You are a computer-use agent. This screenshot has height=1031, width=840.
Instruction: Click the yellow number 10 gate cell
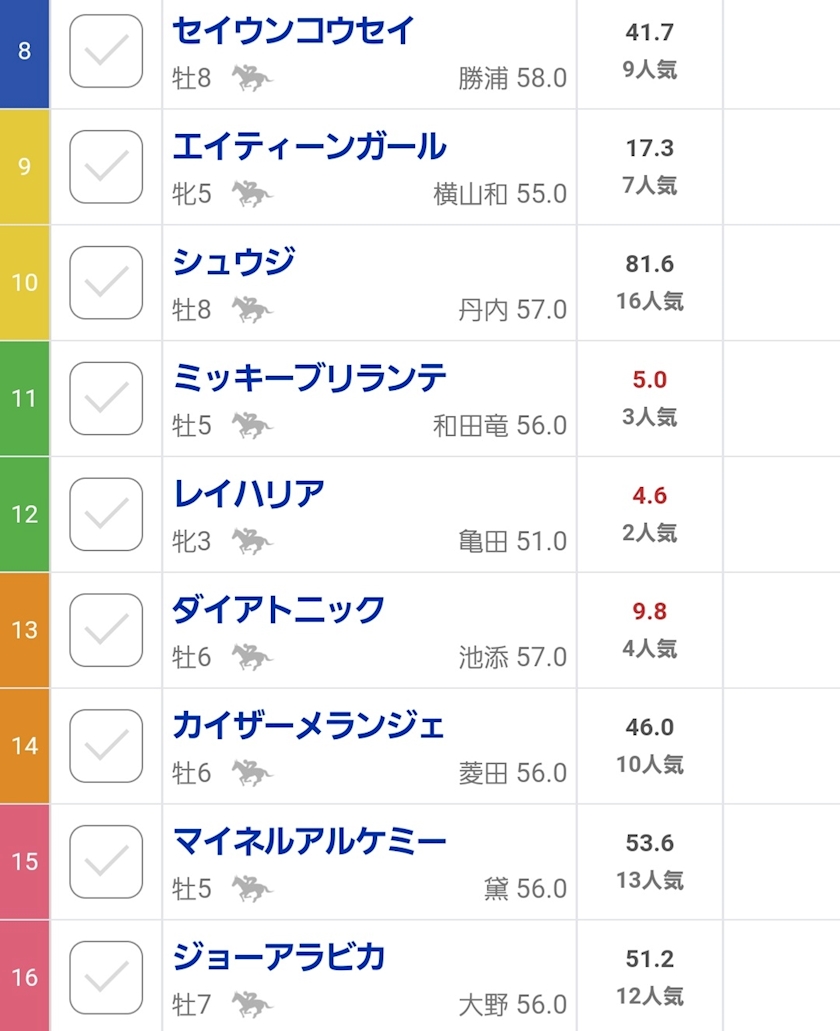pyautogui.click(x=24, y=283)
